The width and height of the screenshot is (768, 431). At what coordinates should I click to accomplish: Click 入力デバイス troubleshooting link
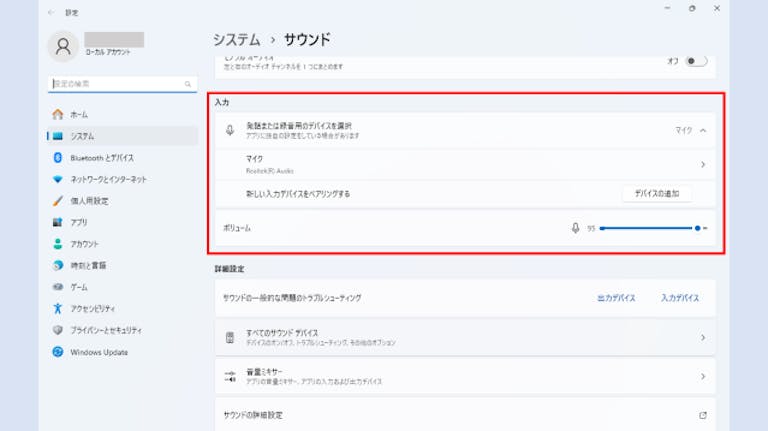tap(680, 298)
